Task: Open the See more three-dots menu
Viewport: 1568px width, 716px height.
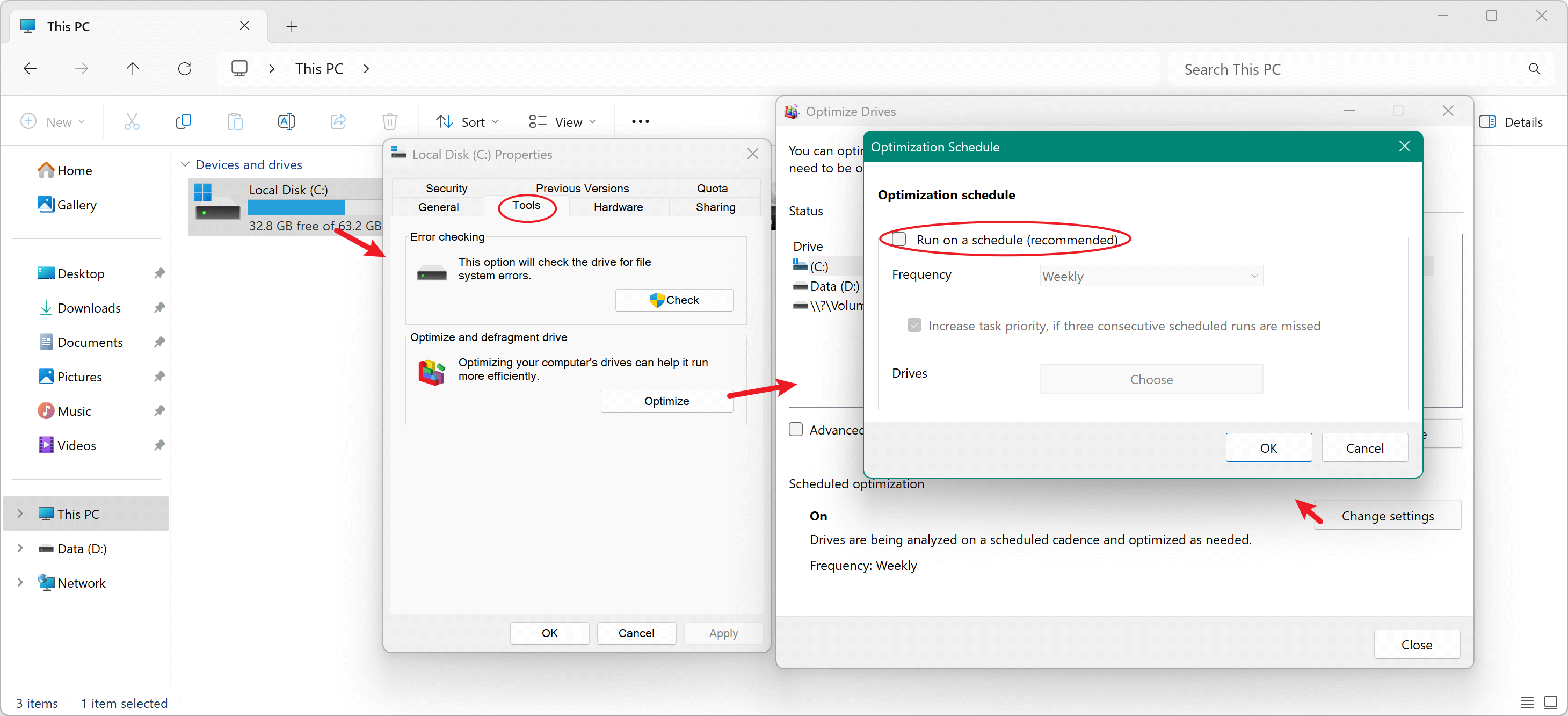Action: pos(640,122)
